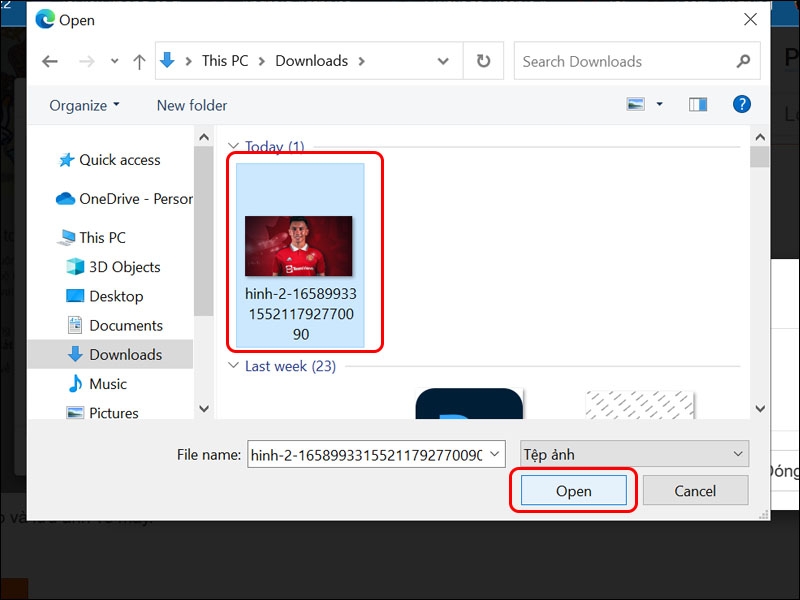The height and width of the screenshot is (600, 800).
Task: Click the blue Downloads arrow icon in sidebar
Action: (75, 354)
